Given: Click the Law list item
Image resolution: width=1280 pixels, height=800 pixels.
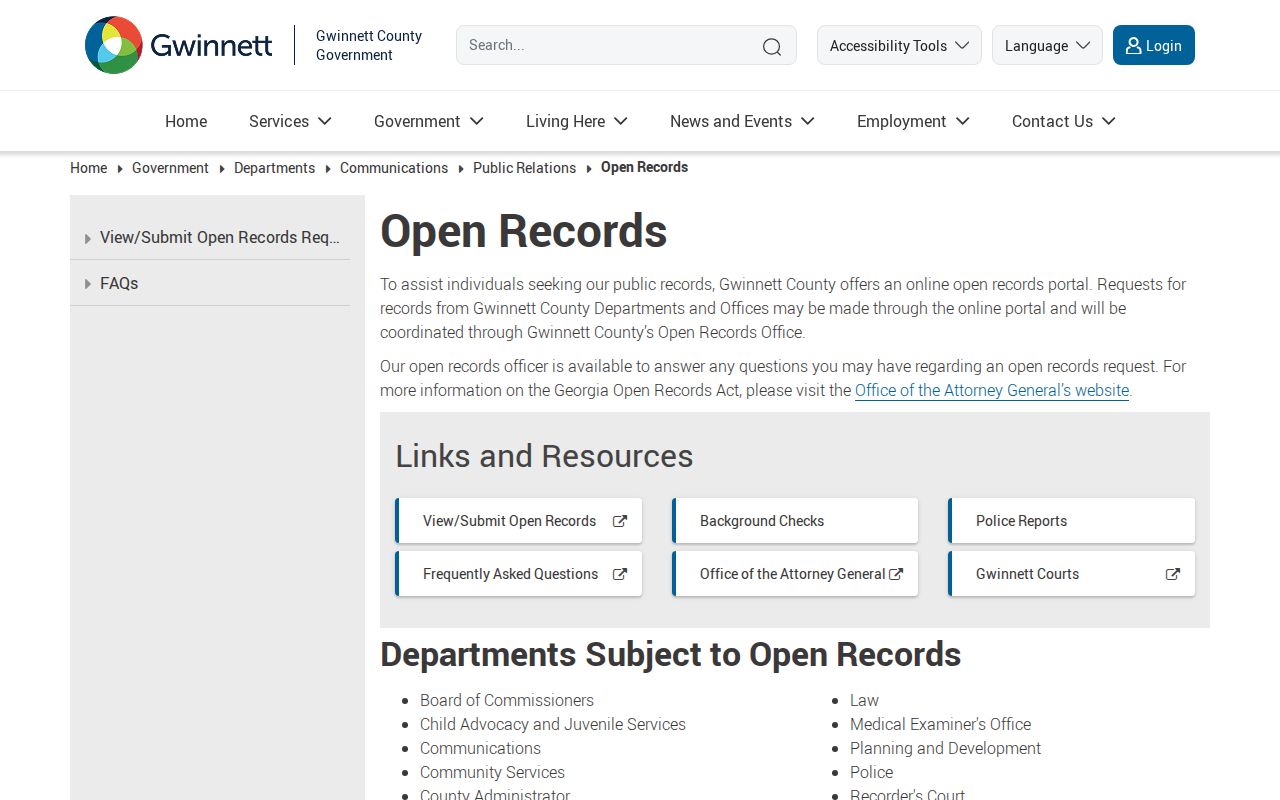Looking at the screenshot, I should (x=864, y=700).
